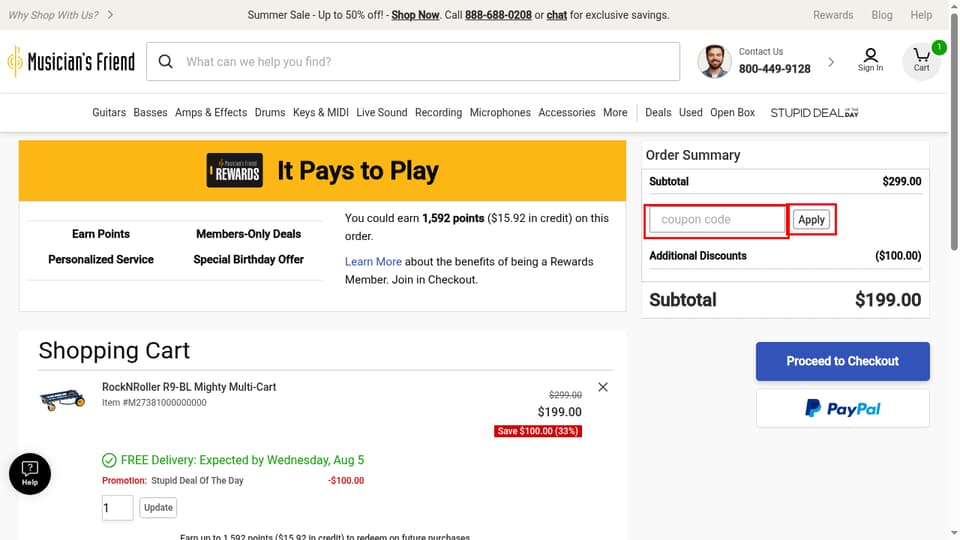
Task: Click the Save $100.00 (33%) badge
Action: point(538,431)
